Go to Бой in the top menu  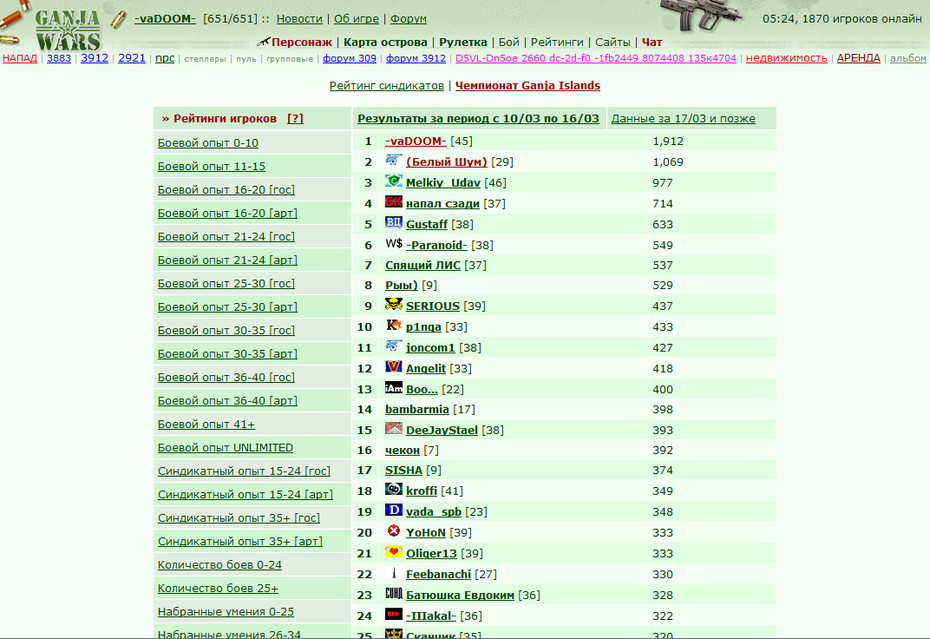click(508, 42)
